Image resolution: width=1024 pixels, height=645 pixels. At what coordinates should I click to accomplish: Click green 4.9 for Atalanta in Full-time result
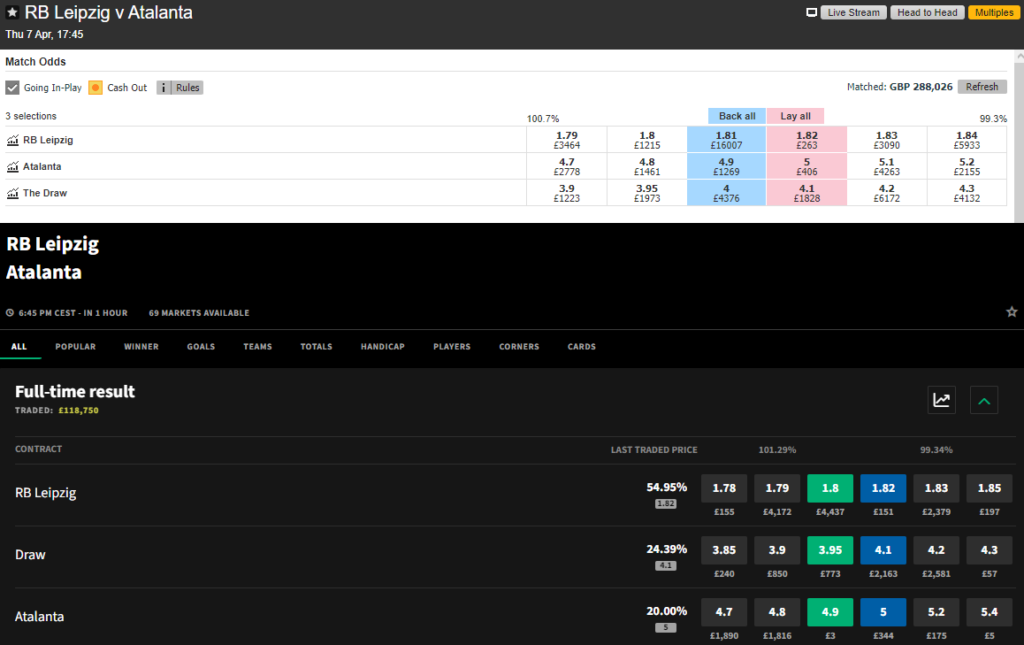[830, 612]
